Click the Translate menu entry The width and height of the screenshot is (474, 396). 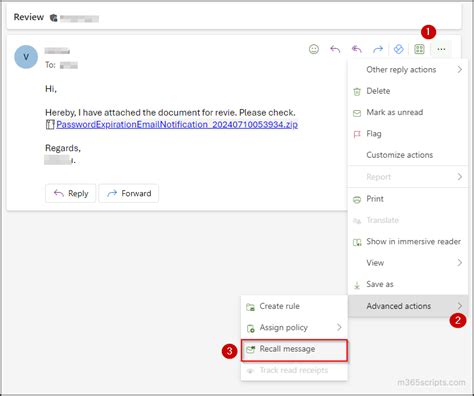coord(408,220)
